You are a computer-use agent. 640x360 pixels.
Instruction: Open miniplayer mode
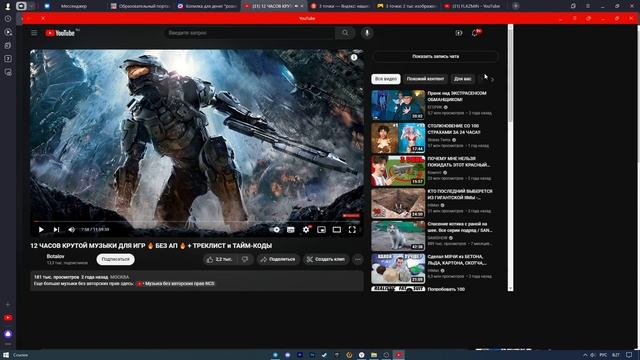(322, 230)
